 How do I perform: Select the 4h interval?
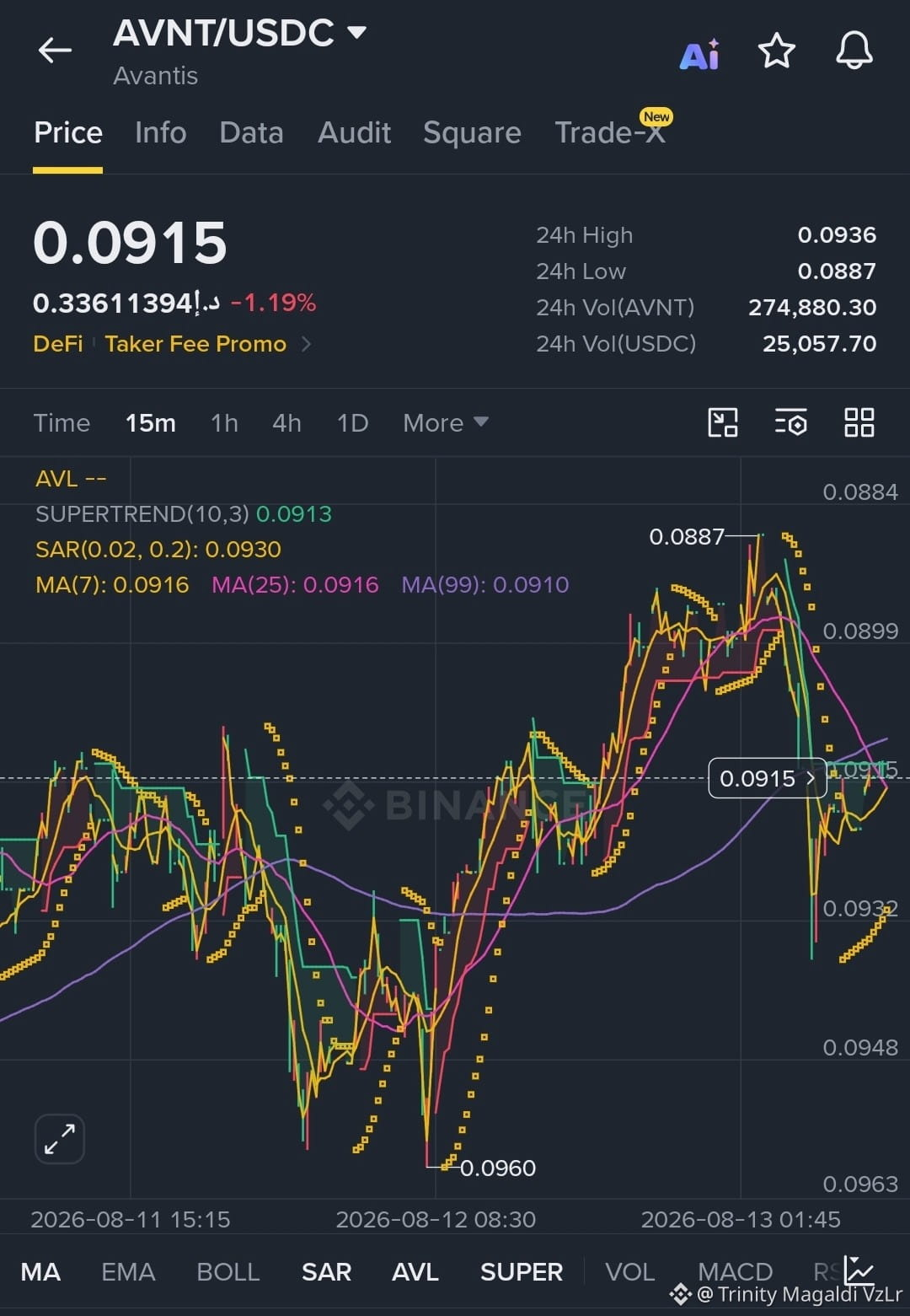[286, 422]
